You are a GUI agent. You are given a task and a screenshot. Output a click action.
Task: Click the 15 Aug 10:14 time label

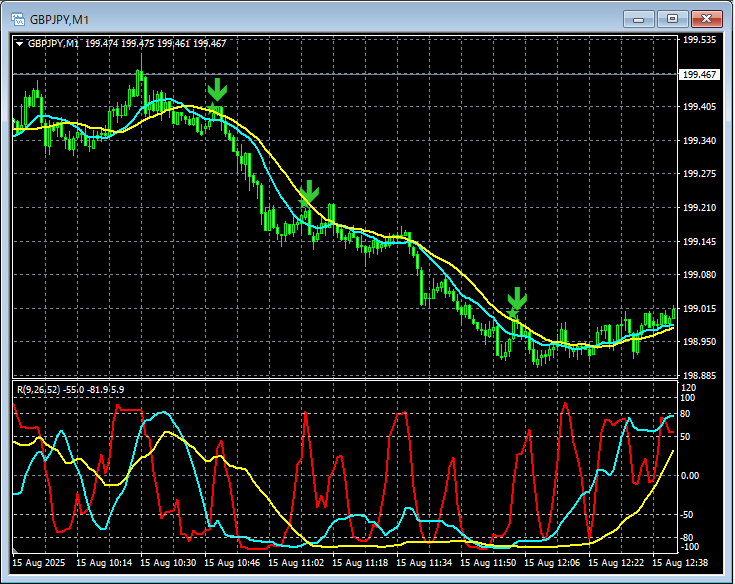point(104,562)
